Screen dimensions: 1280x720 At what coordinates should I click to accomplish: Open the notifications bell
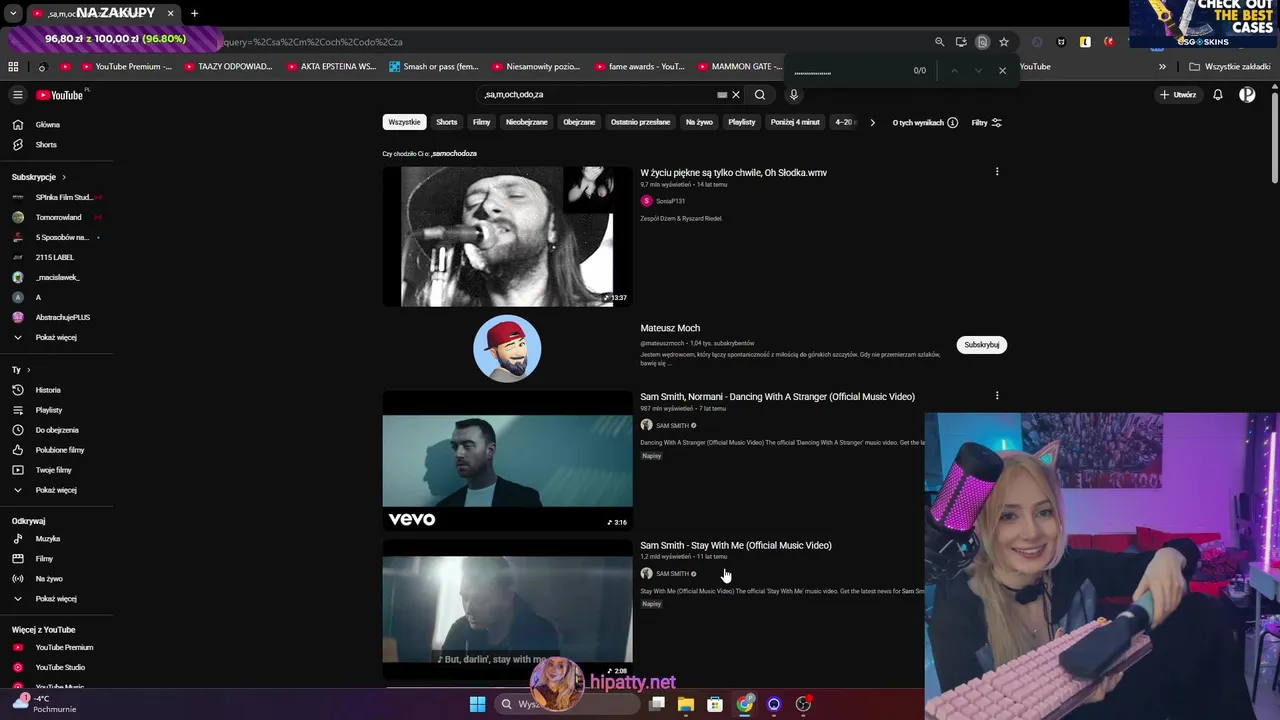tap(1218, 95)
